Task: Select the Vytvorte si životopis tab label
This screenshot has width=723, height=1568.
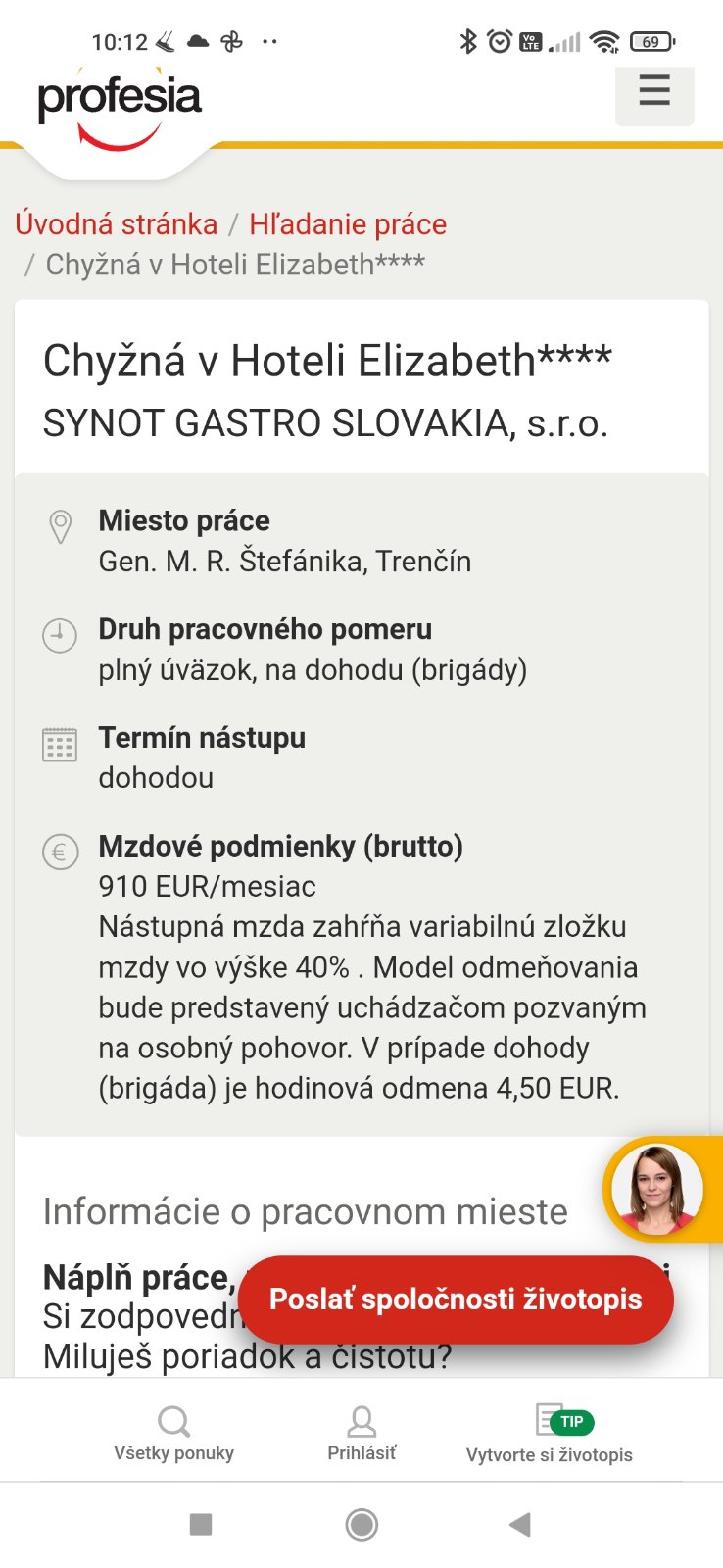Action: click(x=549, y=1455)
